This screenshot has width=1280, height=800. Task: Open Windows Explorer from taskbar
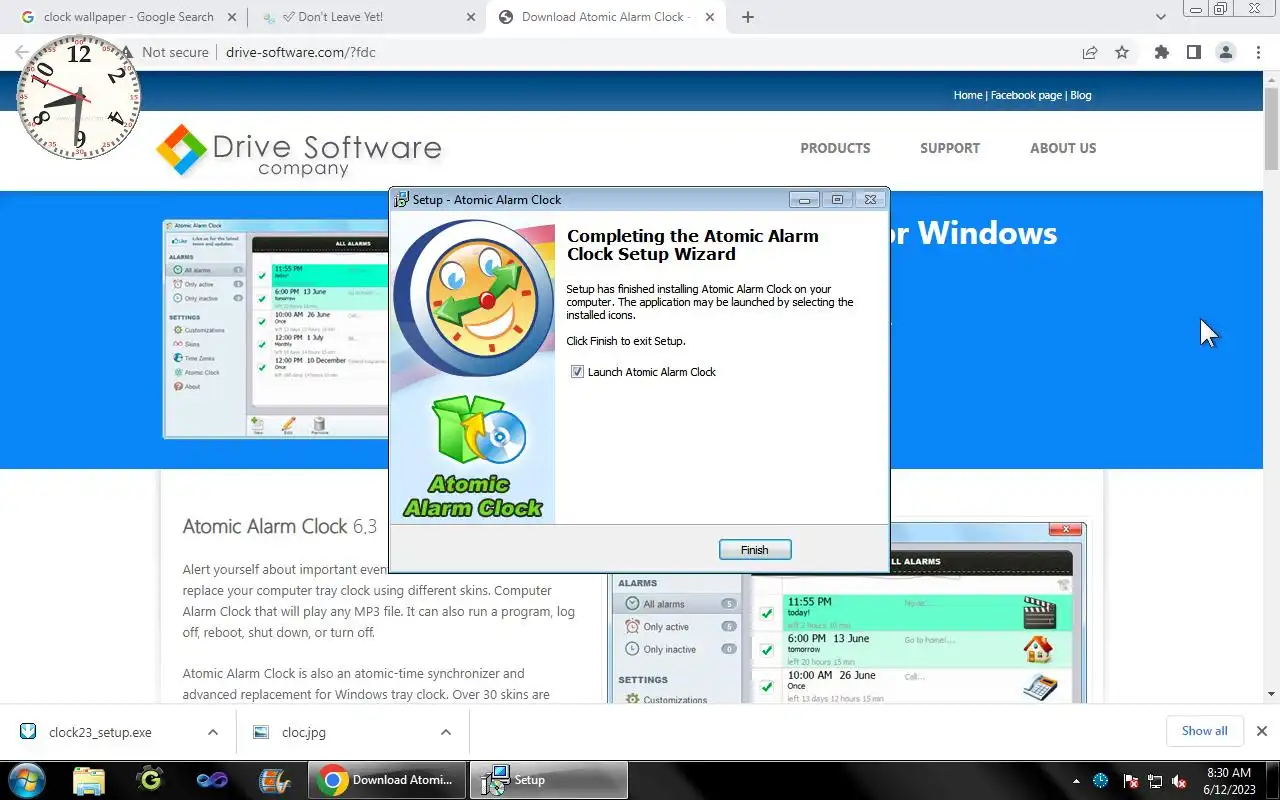(89, 780)
